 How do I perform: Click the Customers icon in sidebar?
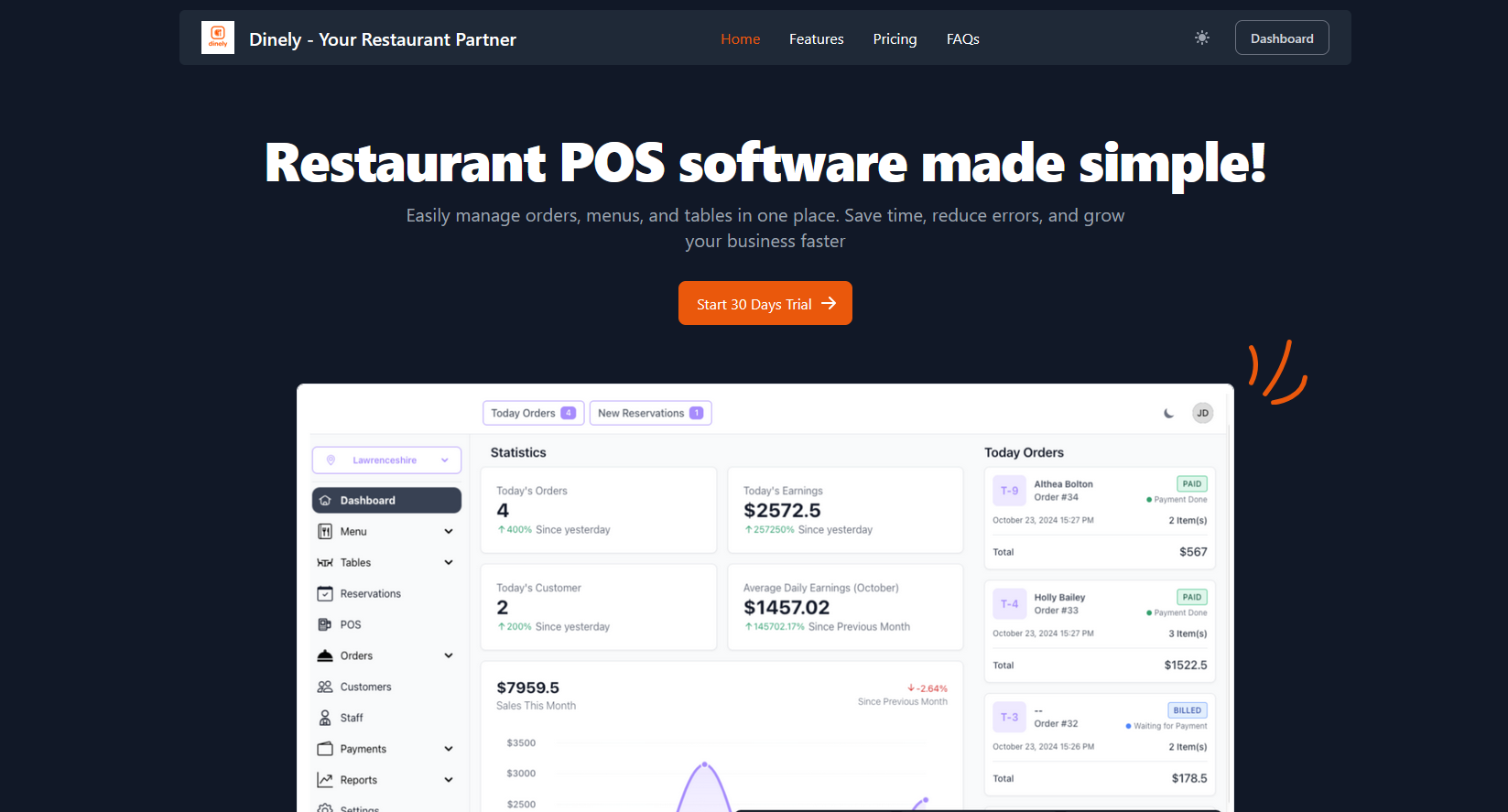pos(325,687)
